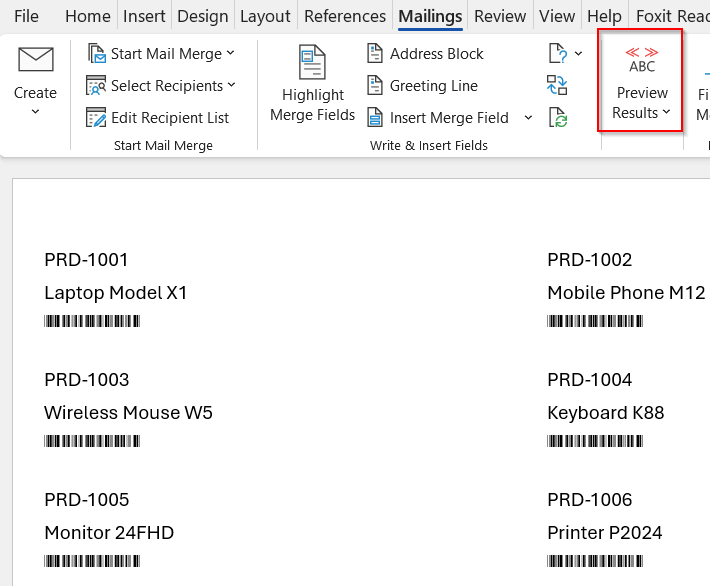This screenshot has height=586, width=710.
Task: Expand the Select Recipients dropdown arrow
Action: (231, 85)
